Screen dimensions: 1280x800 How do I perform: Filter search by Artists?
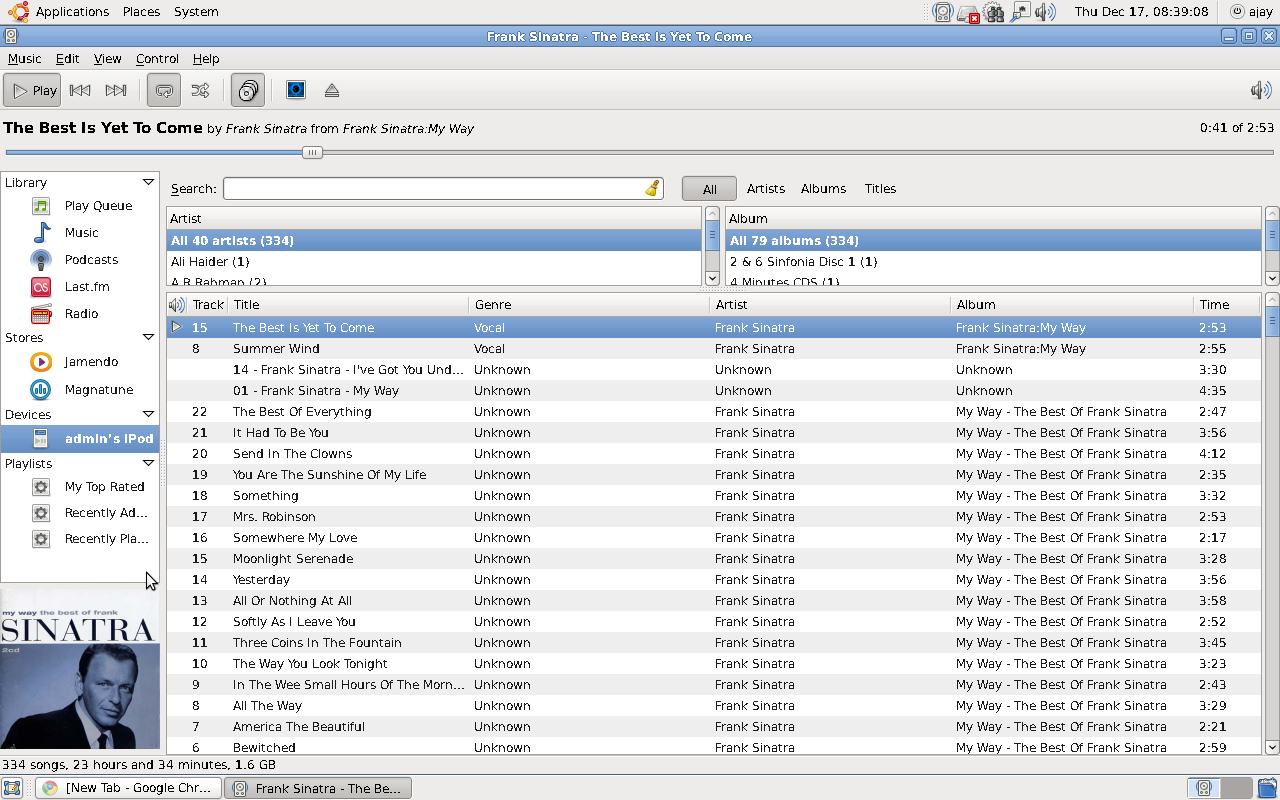coord(765,189)
